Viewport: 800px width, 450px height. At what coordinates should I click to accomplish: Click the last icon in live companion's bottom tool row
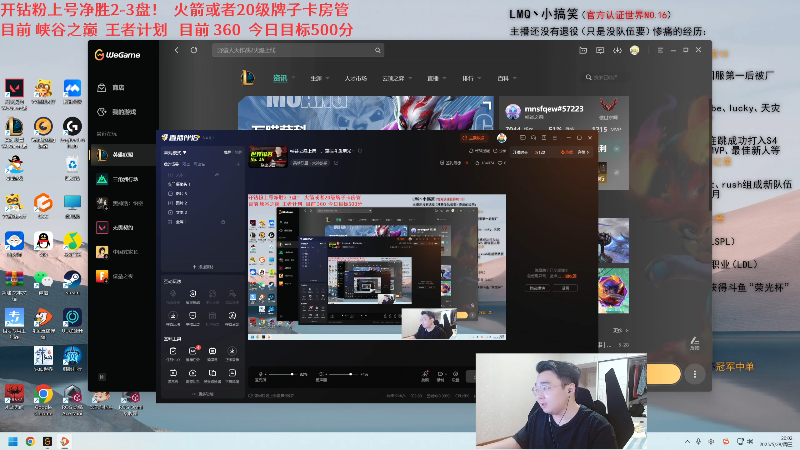click(x=232, y=373)
